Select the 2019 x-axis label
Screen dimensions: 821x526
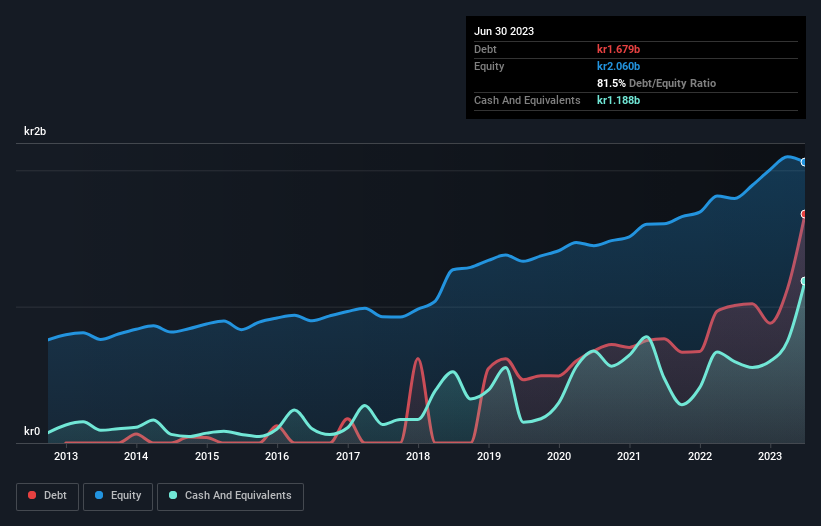pos(489,456)
